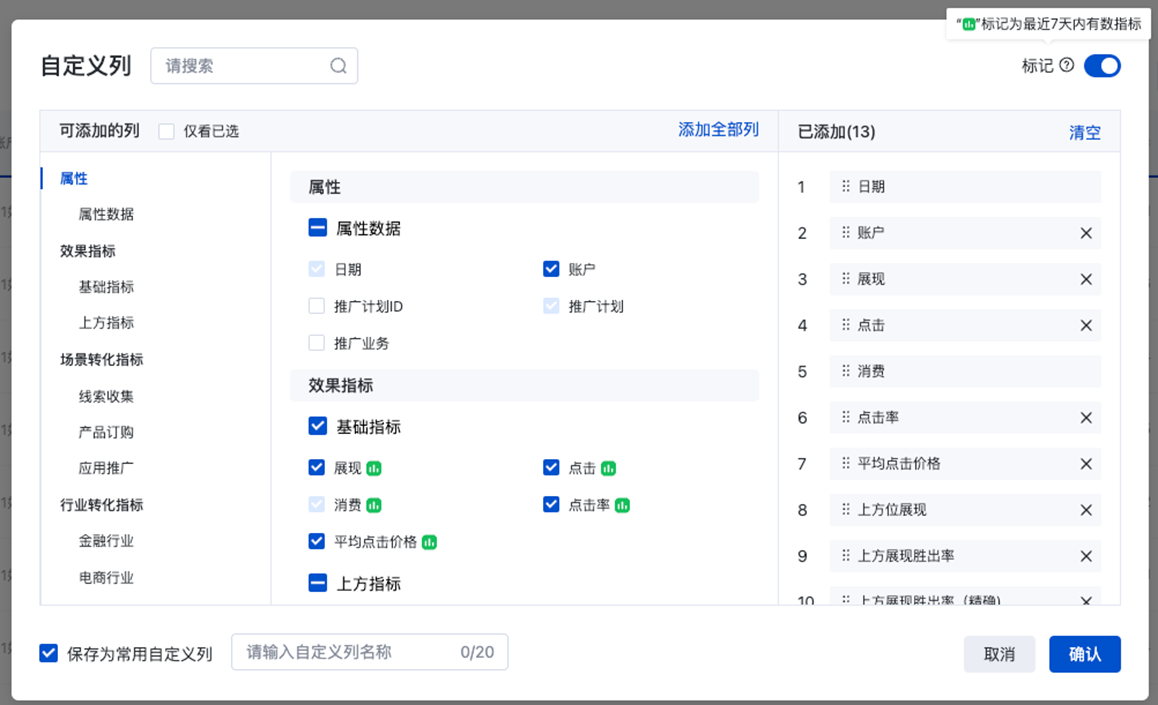Click 添加全部列 link
The width and height of the screenshot is (1158, 705).
point(718,130)
